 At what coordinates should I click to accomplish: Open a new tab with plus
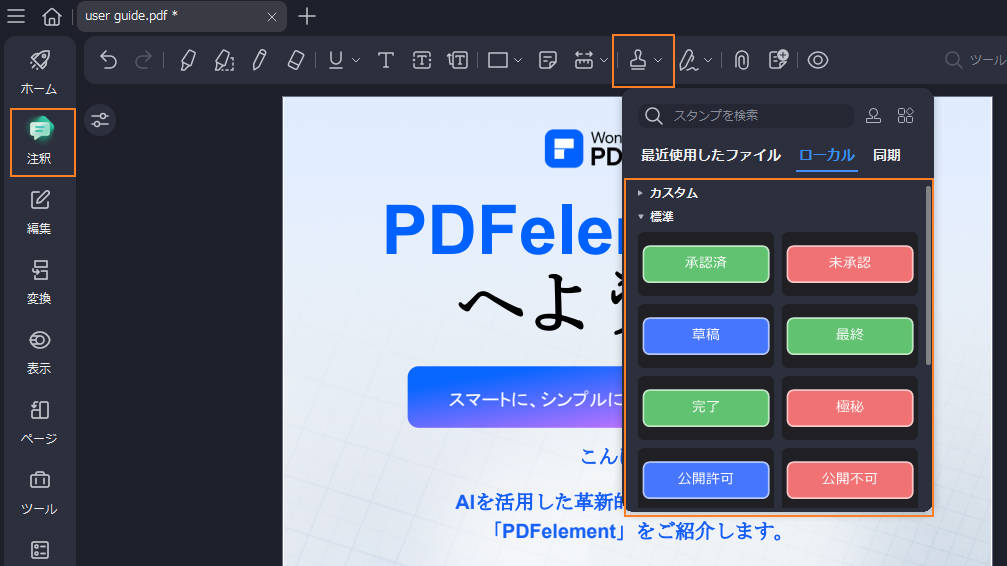point(307,16)
